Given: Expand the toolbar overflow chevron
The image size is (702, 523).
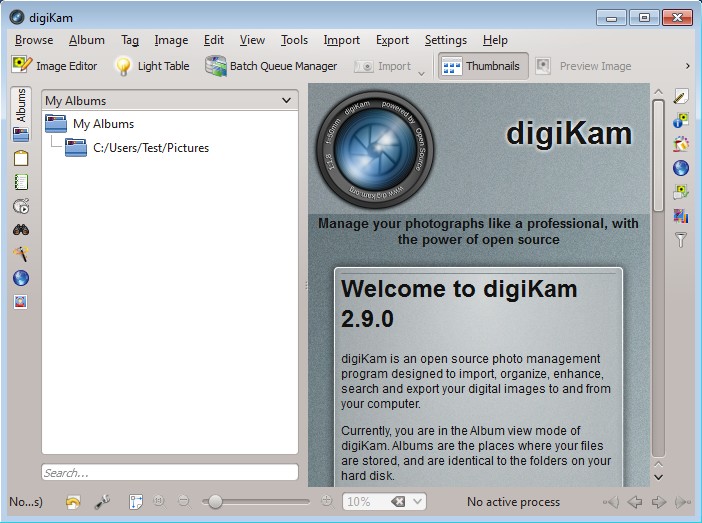Looking at the screenshot, I should tap(688, 66).
